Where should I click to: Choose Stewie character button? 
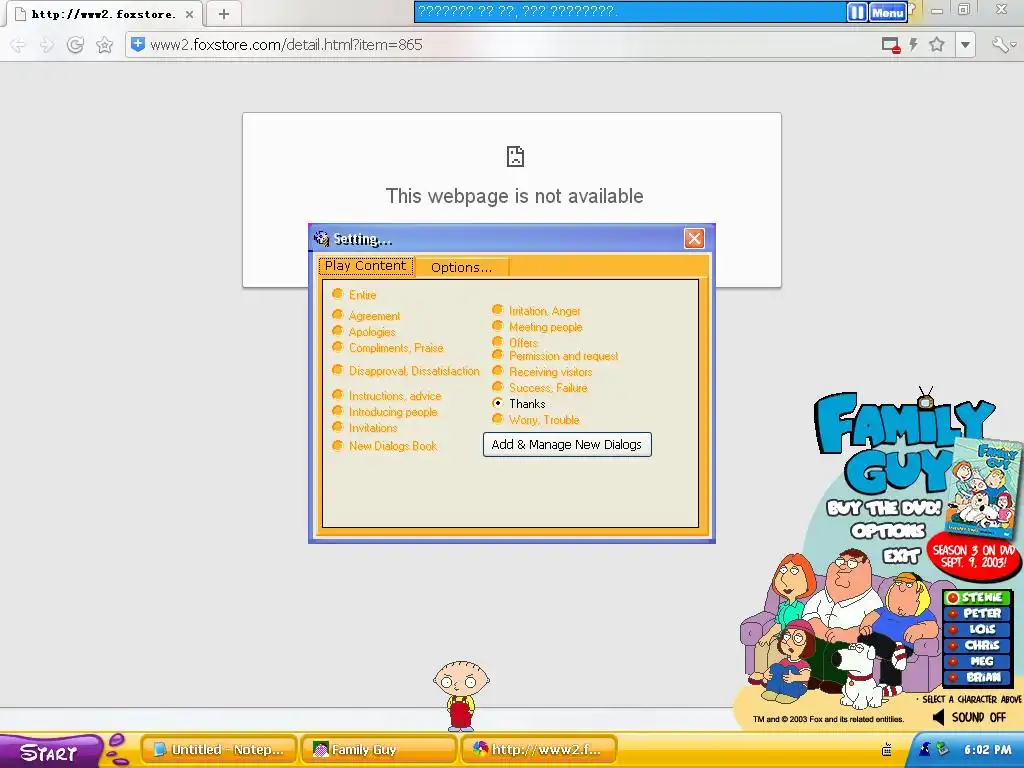(976, 598)
